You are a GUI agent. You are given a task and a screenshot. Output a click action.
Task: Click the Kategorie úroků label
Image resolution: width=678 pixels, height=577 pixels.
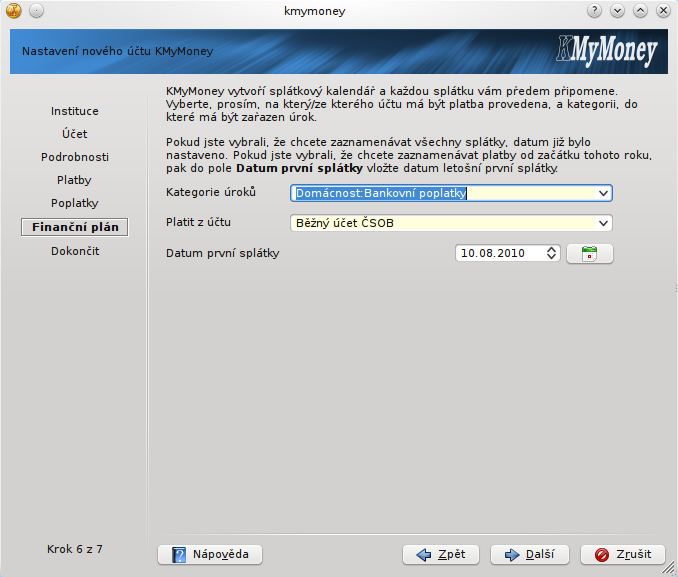pyautogui.click(x=211, y=192)
